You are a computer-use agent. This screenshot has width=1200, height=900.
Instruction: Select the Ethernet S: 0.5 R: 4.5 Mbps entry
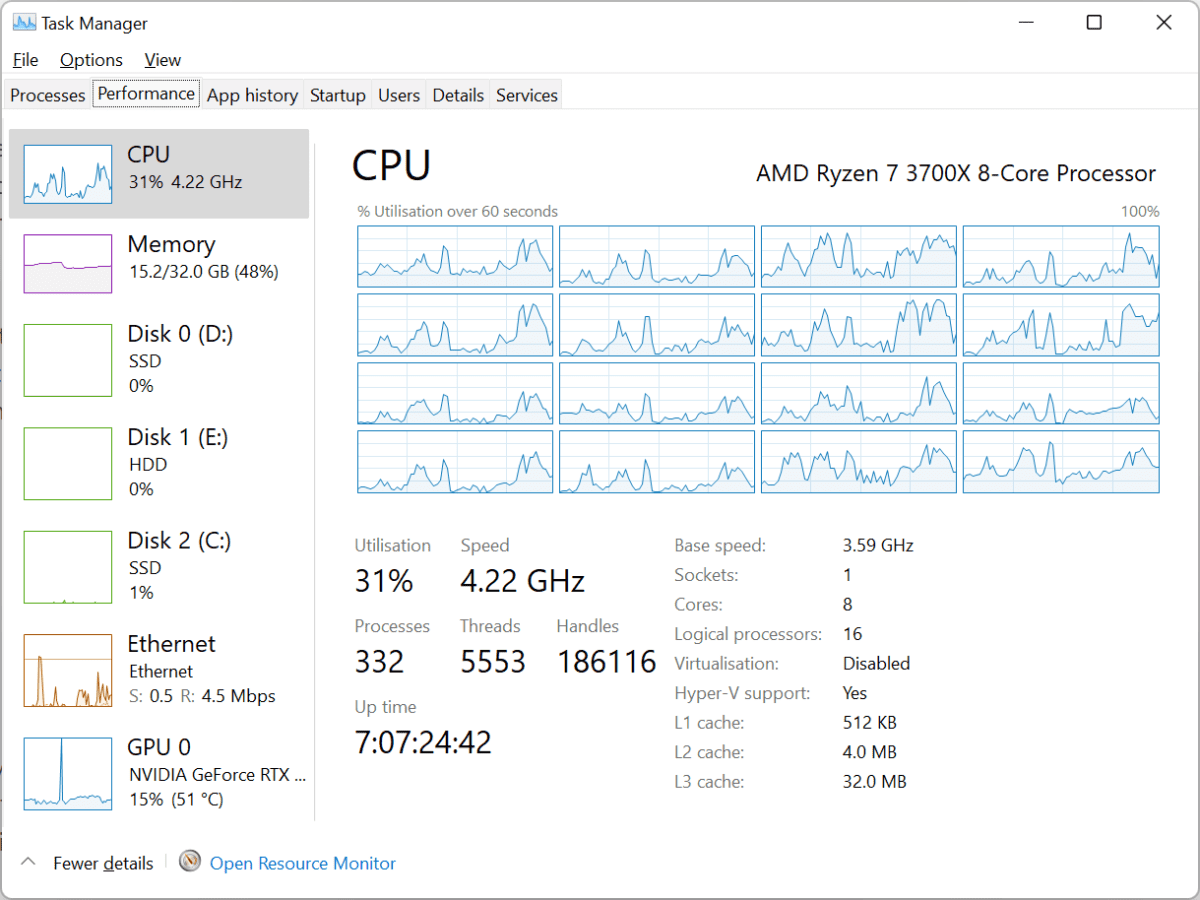click(x=159, y=670)
